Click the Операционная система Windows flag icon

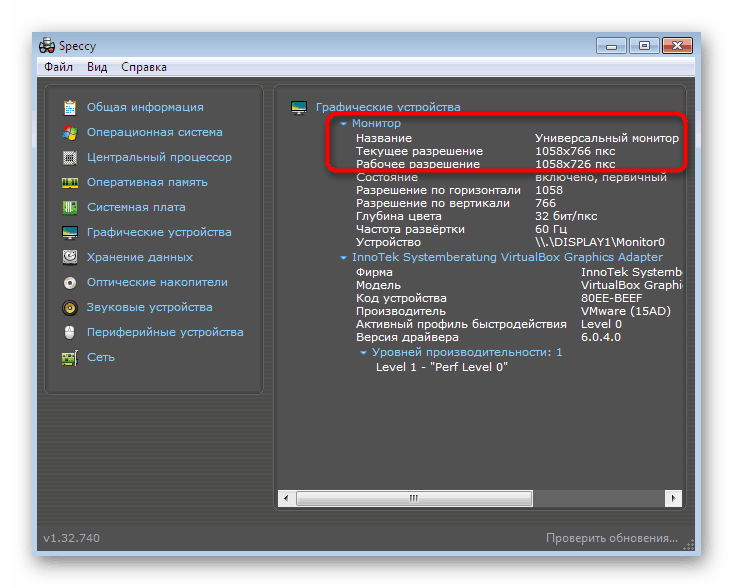coord(70,133)
